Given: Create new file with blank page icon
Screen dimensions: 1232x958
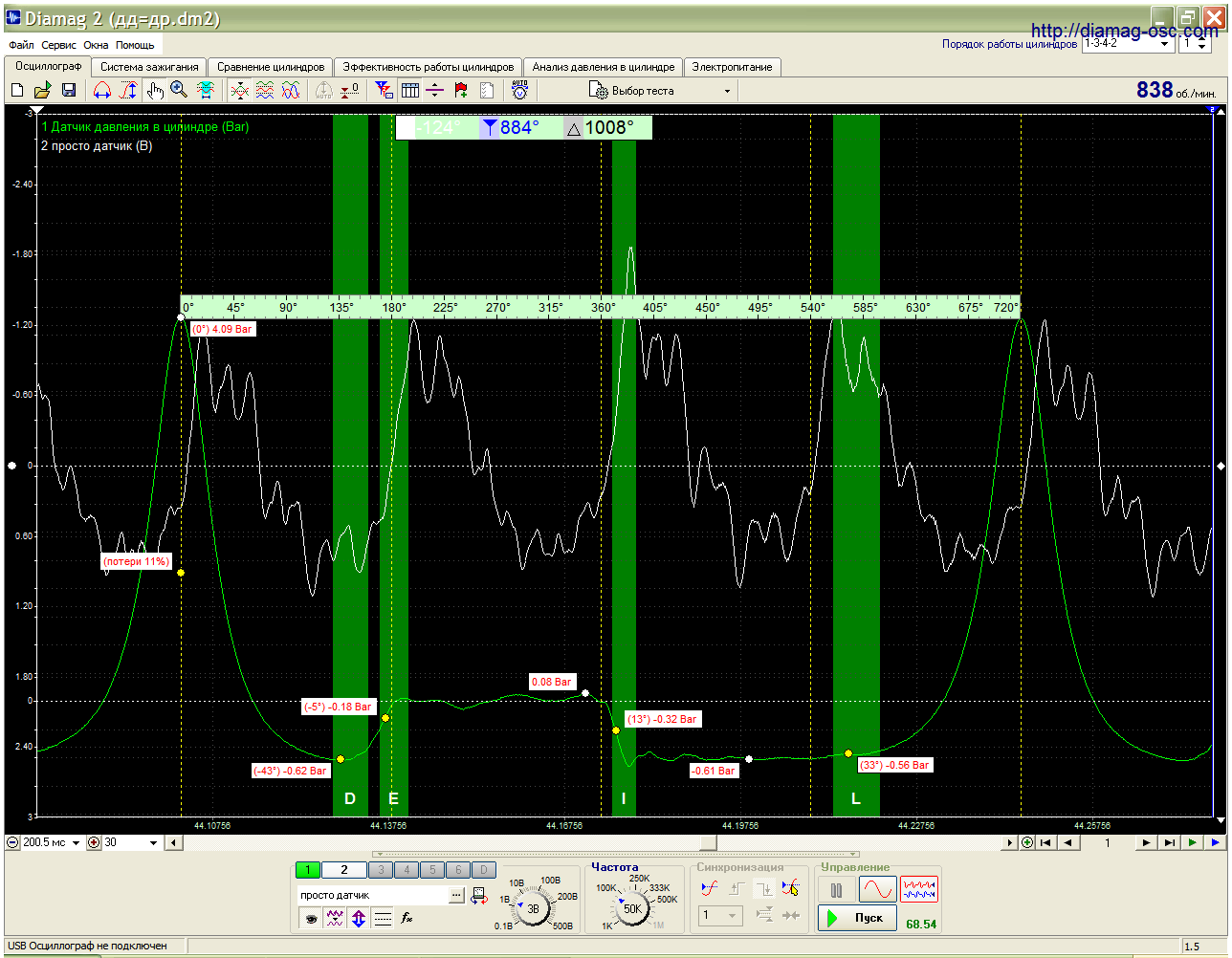Looking at the screenshot, I should (x=17, y=90).
